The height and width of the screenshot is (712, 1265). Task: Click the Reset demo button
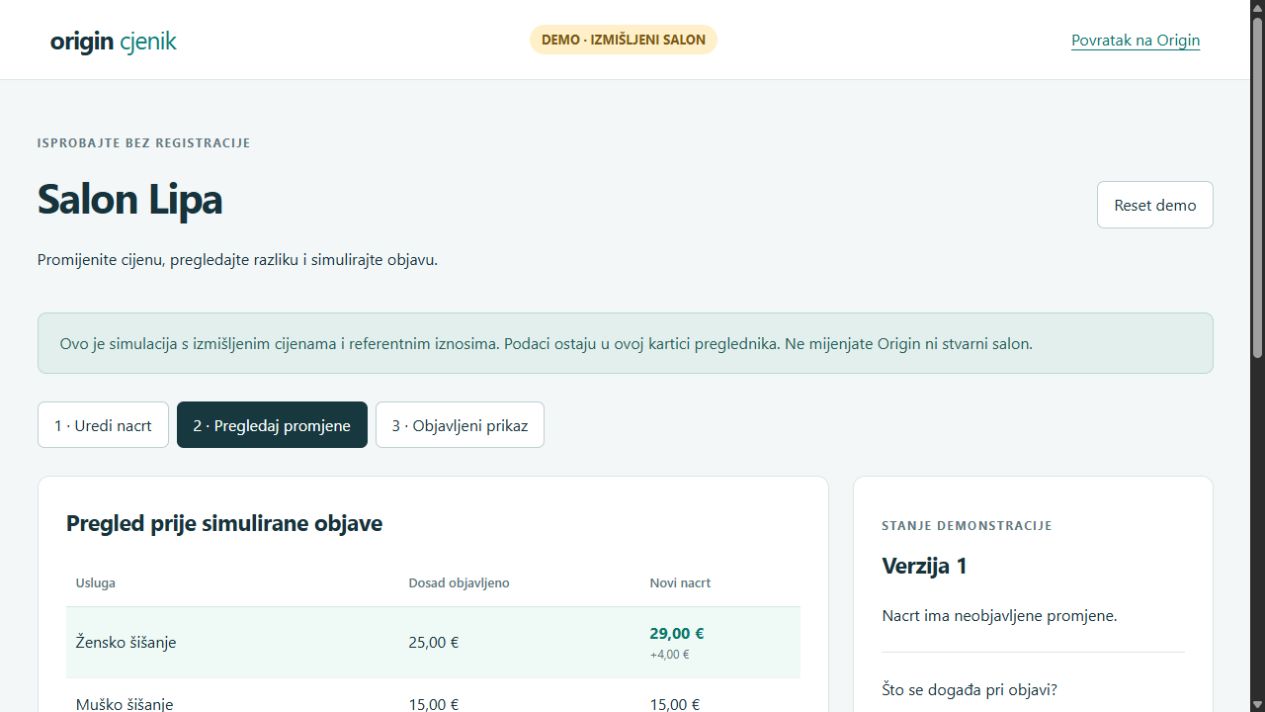[1155, 205]
